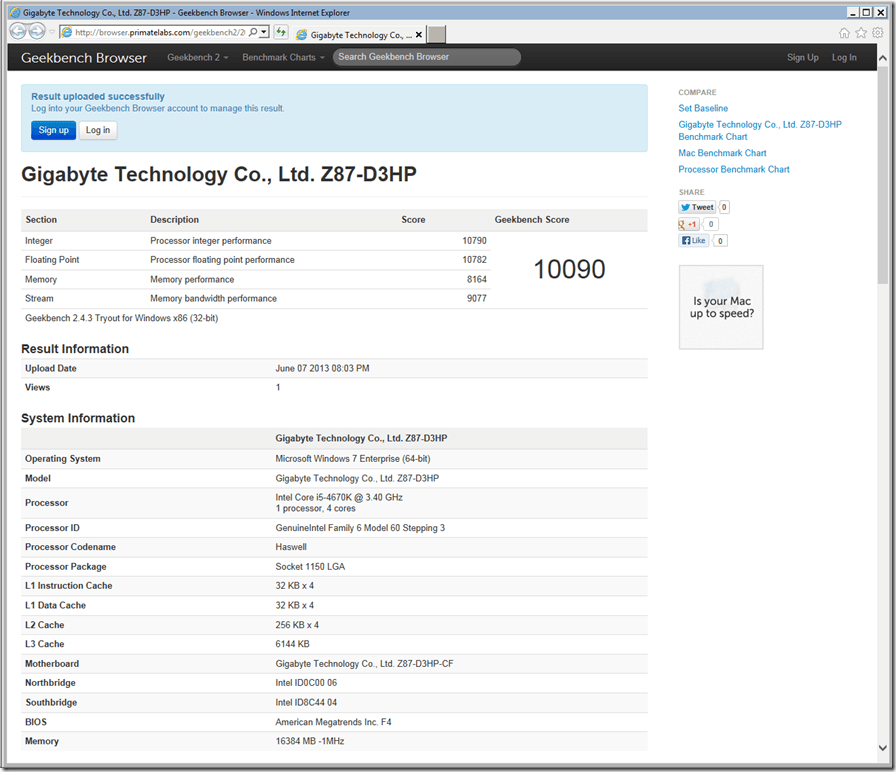Image resolution: width=896 pixels, height=772 pixels.
Task: Open the Mac Benchmark Chart link
Action: point(722,153)
